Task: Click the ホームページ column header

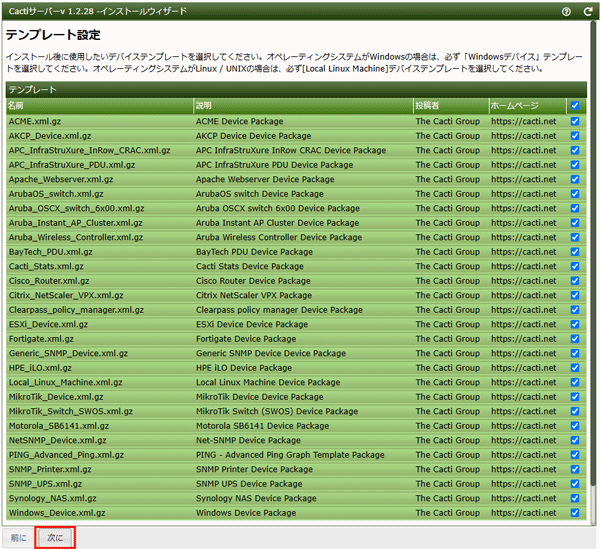Action: [528, 106]
